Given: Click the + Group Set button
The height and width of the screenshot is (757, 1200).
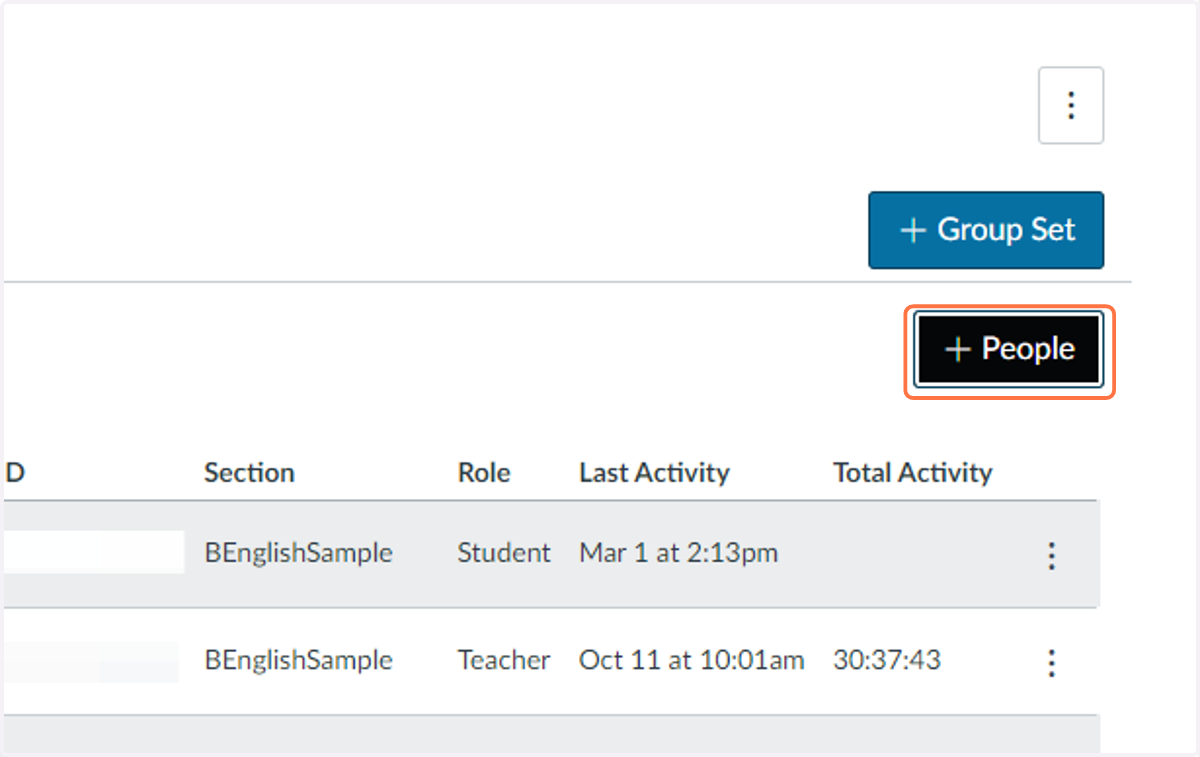Looking at the screenshot, I should pos(986,230).
